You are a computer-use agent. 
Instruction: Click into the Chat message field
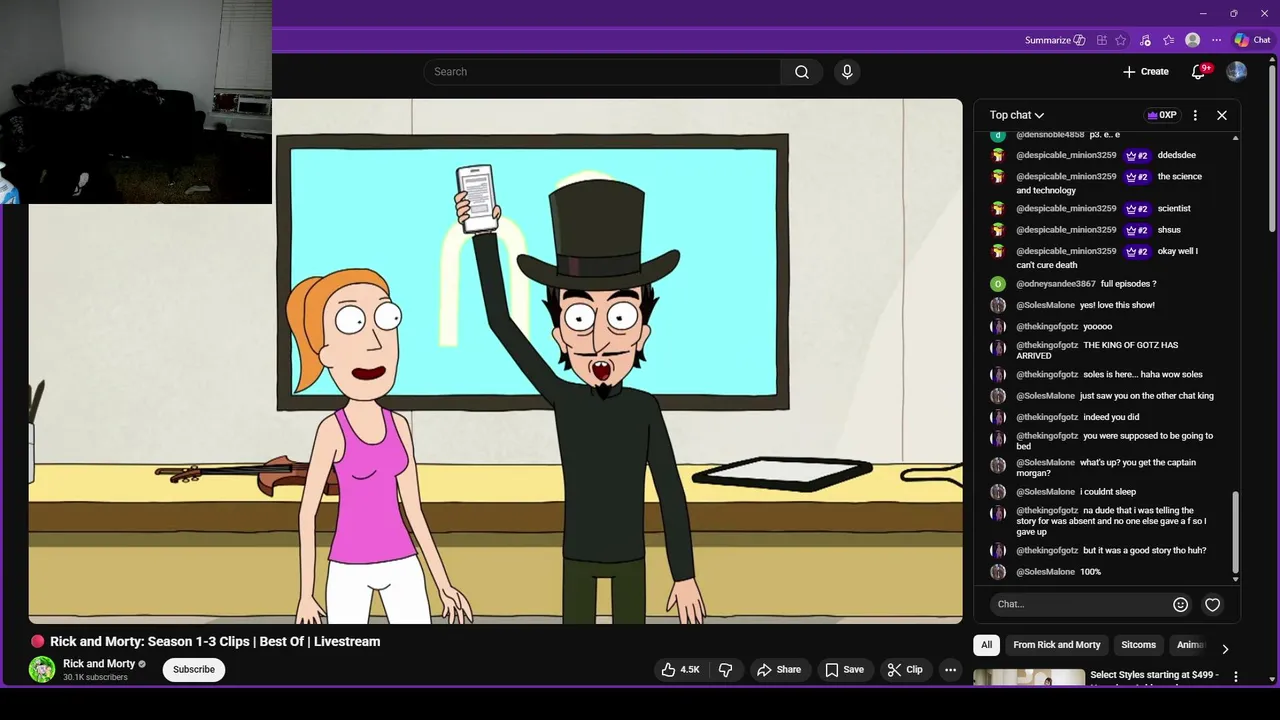pyautogui.click(x=1080, y=604)
